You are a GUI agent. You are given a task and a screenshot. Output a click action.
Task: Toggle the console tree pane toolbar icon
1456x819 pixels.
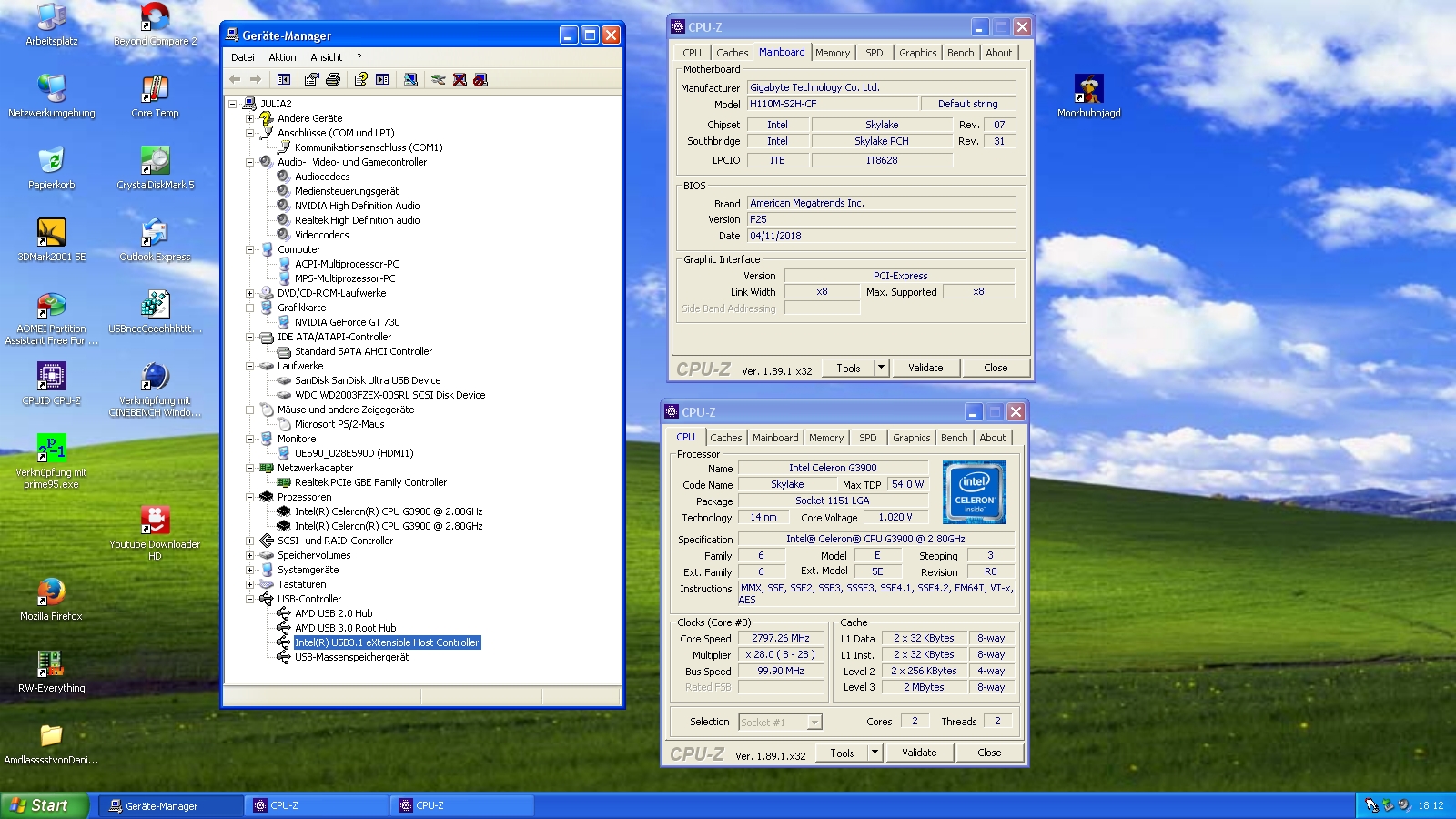(284, 80)
